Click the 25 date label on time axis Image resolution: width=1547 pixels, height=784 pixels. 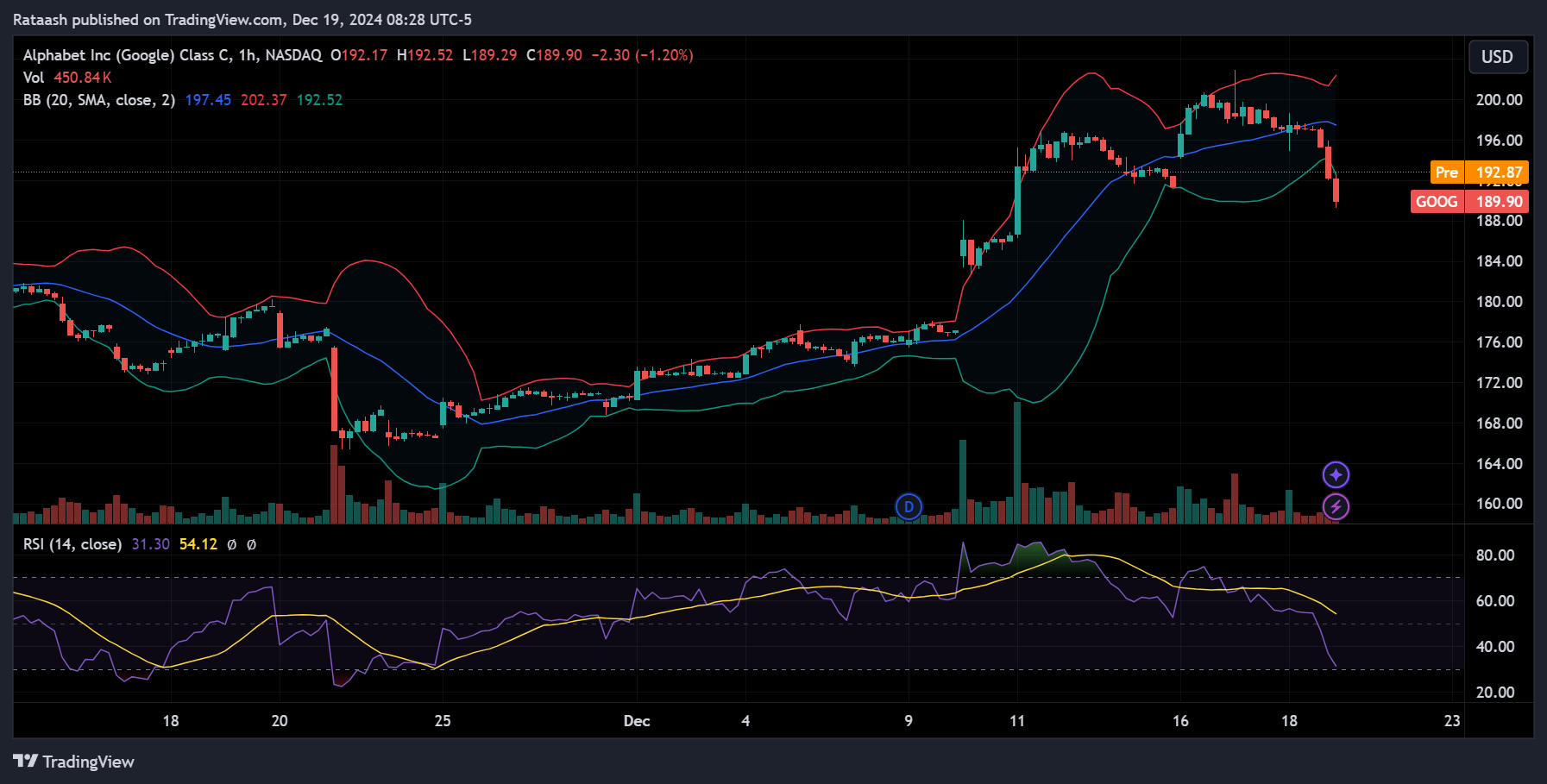[x=443, y=721]
